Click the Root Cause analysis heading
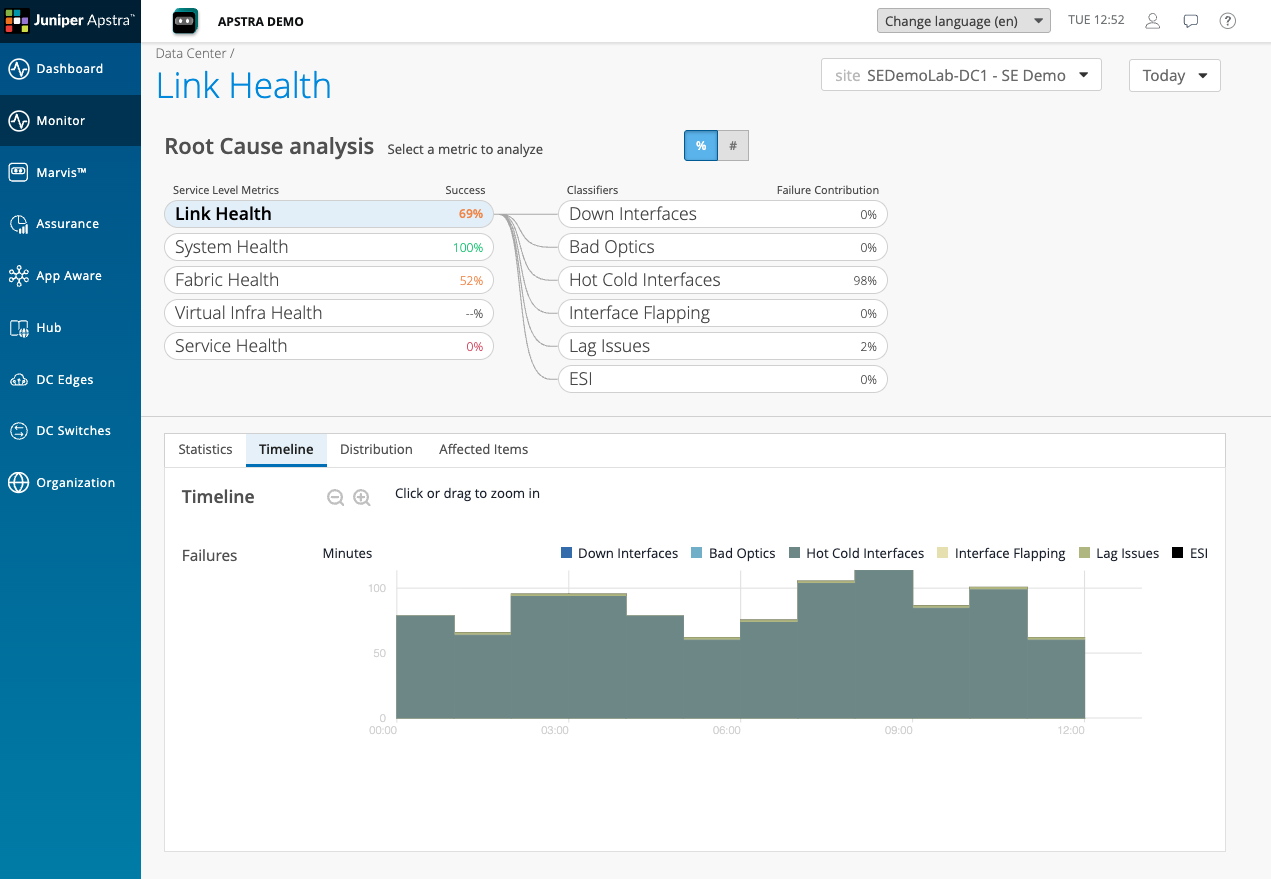 coord(269,146)
